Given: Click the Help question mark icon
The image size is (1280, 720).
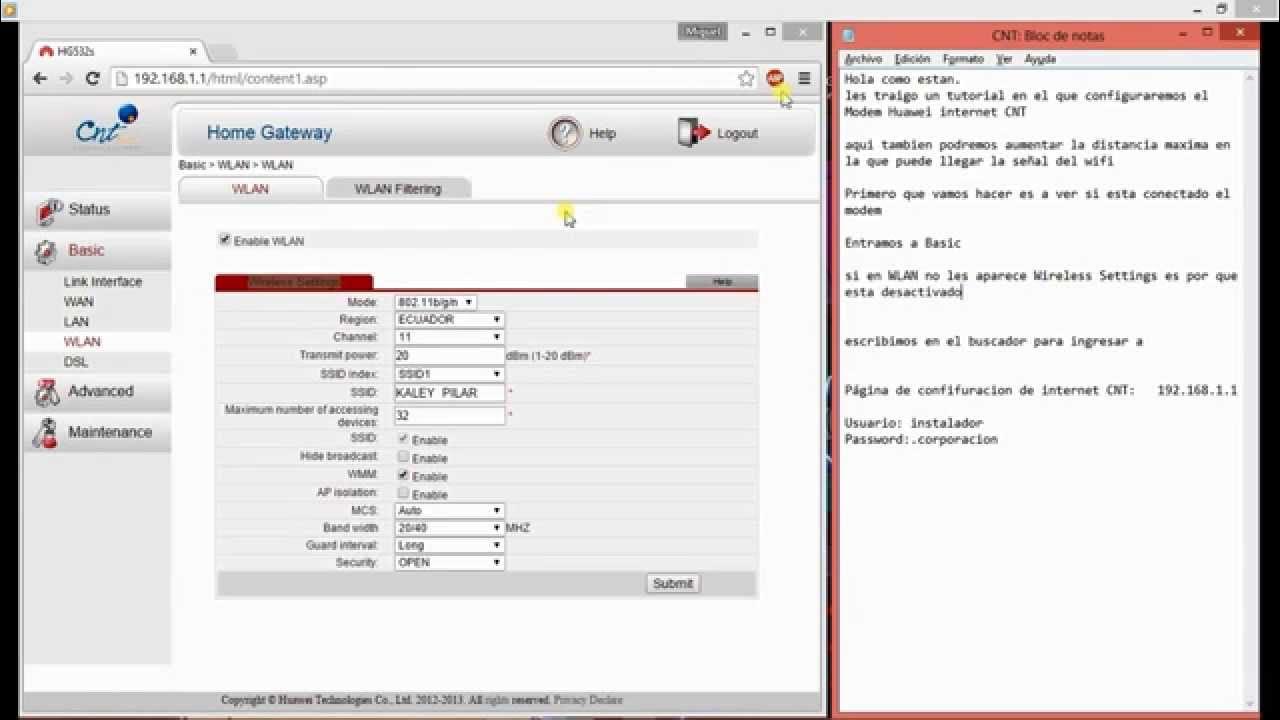Looking at the screenshot, I should coord(565,133).
